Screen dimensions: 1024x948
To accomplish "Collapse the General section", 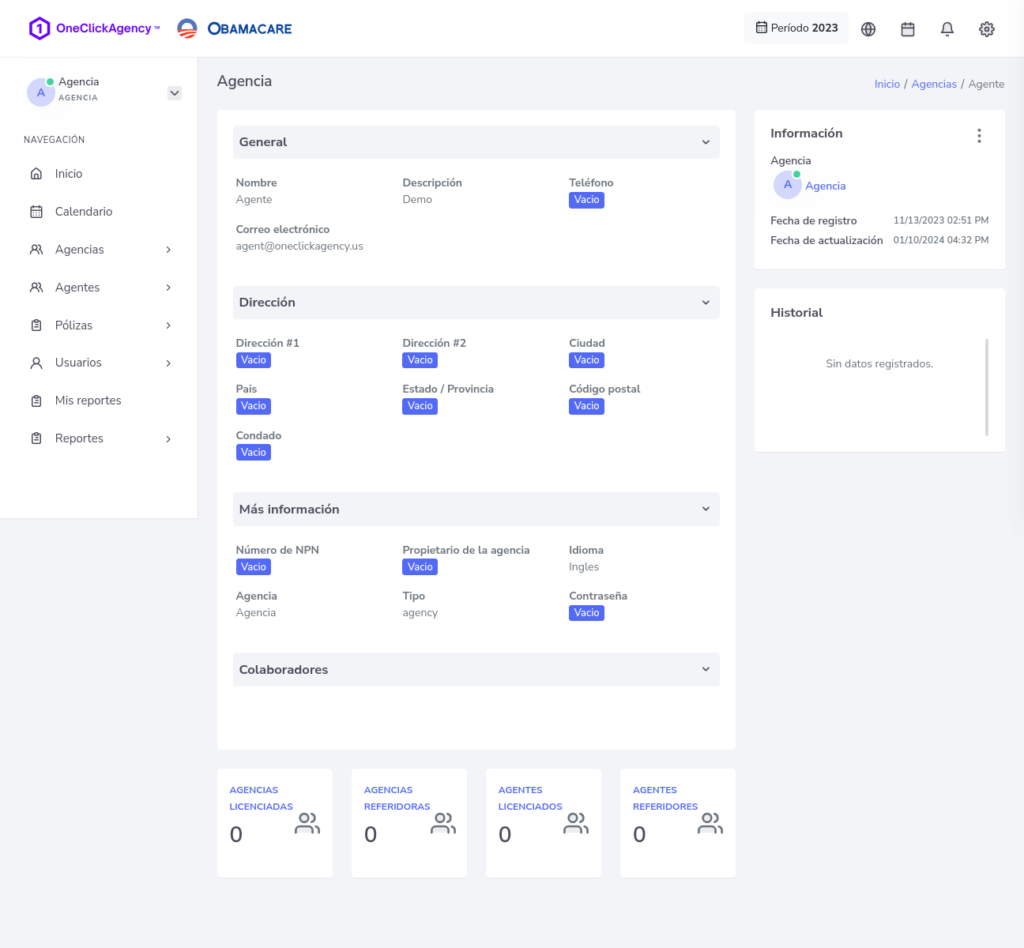I will pos(705,142).
